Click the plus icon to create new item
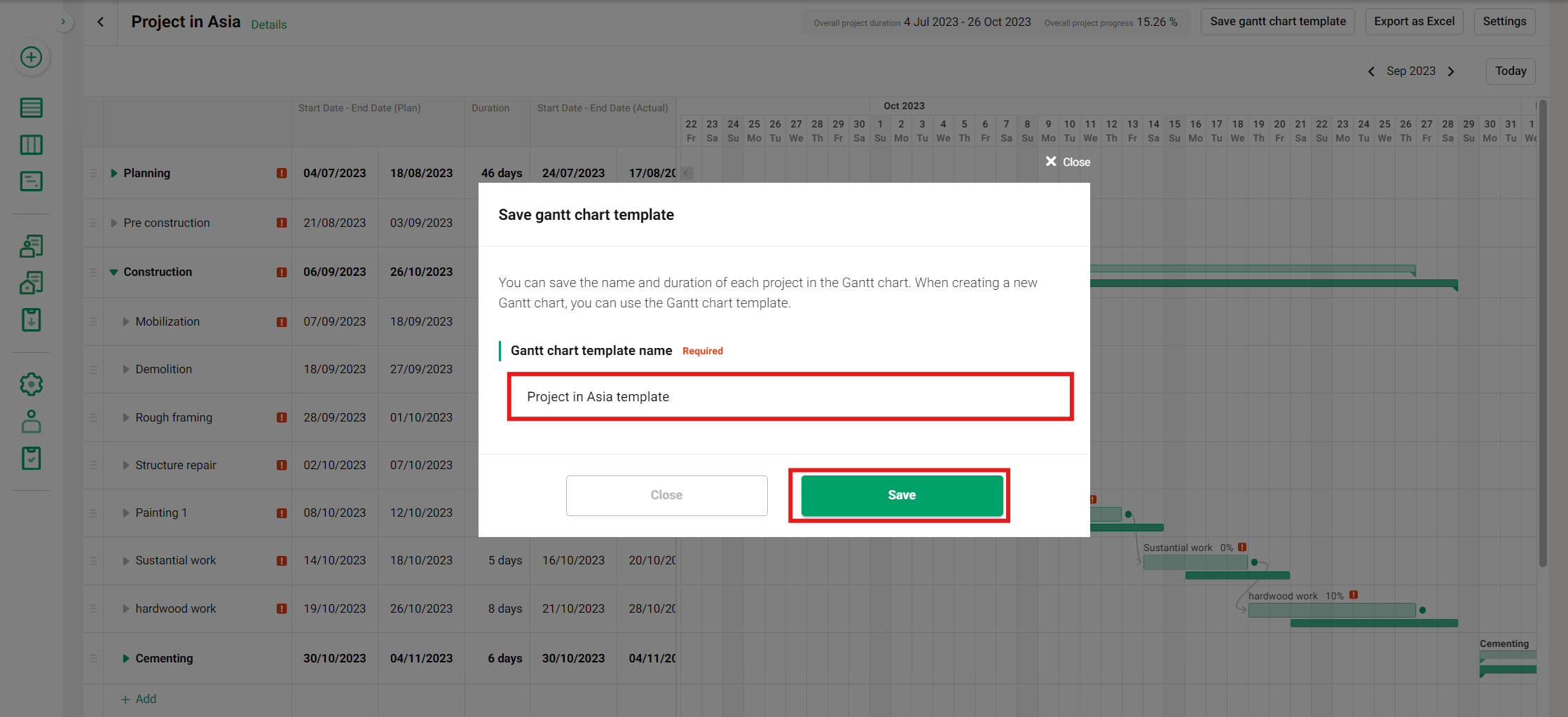The image size is (1568, 717). pyautogui.click(x=31, y=57)
